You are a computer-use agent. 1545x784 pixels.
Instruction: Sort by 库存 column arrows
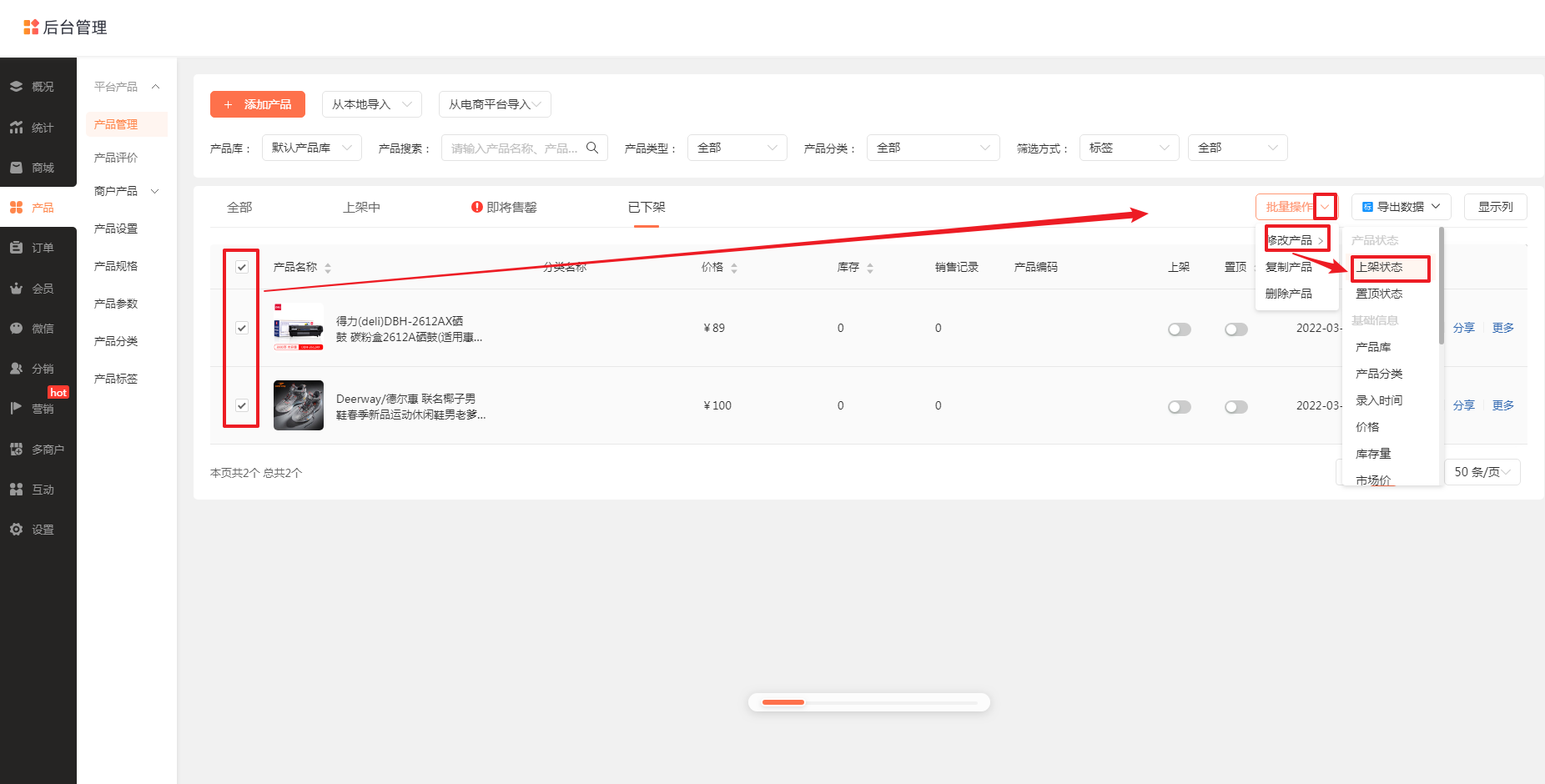point(870,268)
